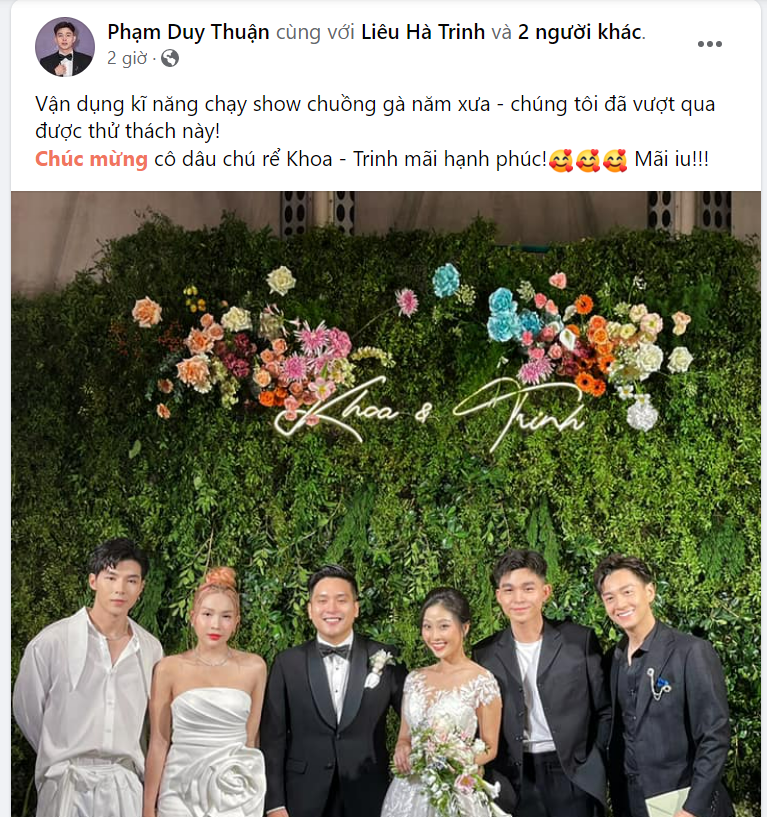Open tagged profile Liêu Hà Trinh
This screenshot has height=817, width=767.
click(x=423, y=32)
